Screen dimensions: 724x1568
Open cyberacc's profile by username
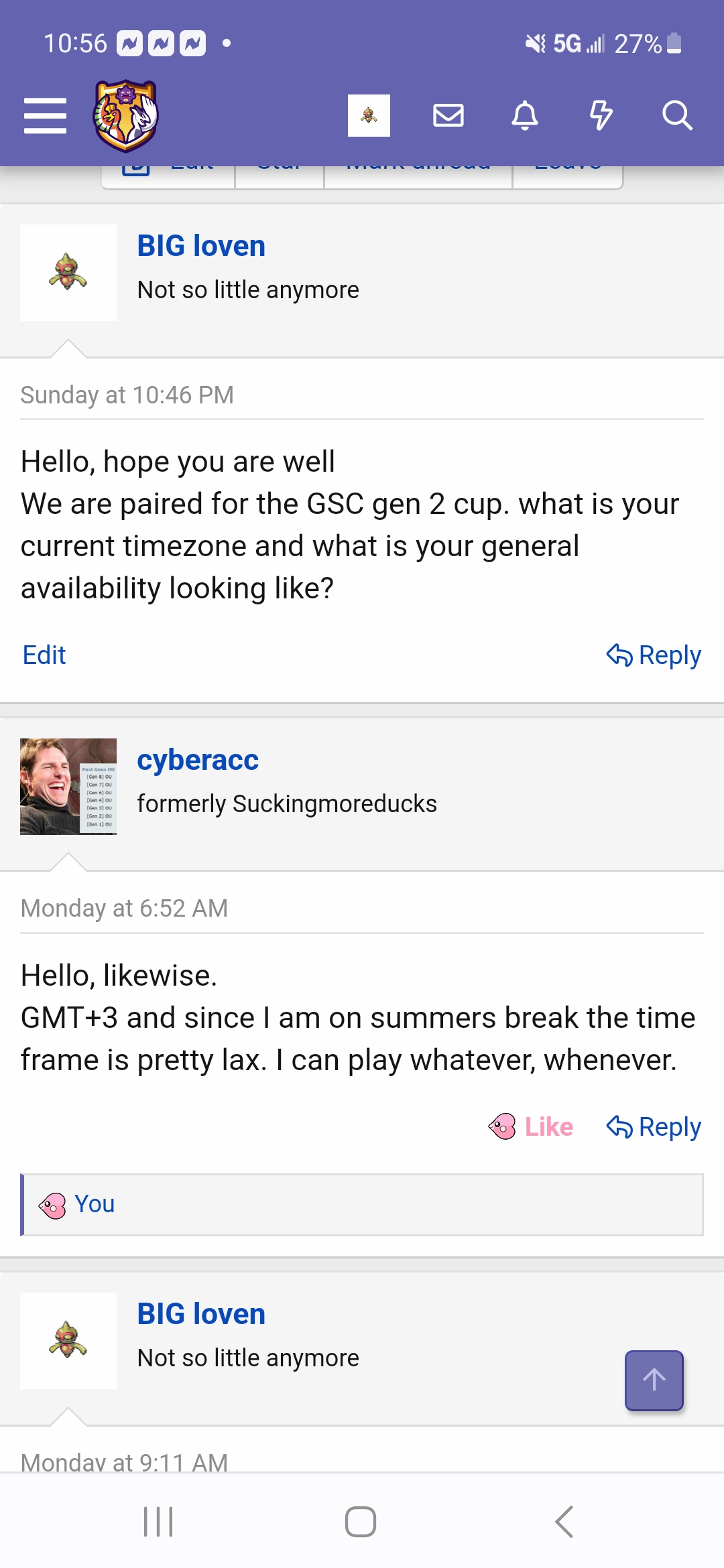pos(198,760)
